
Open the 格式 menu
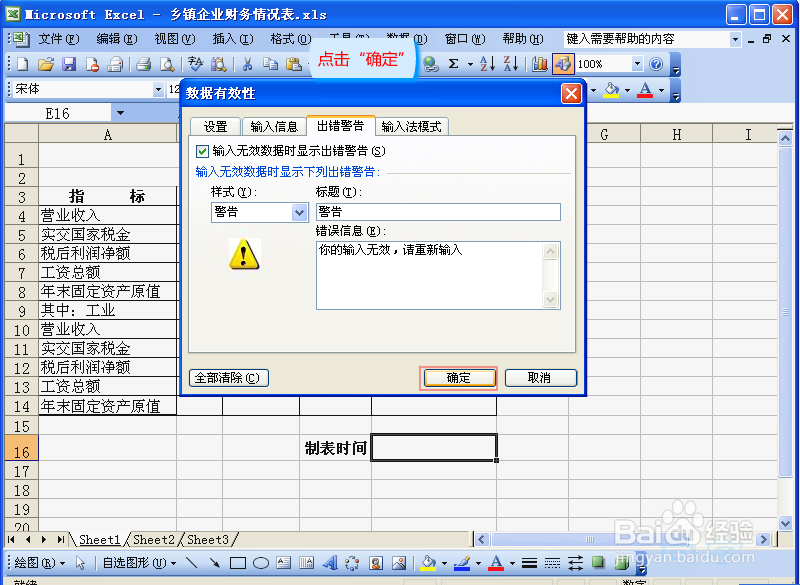coord(288,39)
